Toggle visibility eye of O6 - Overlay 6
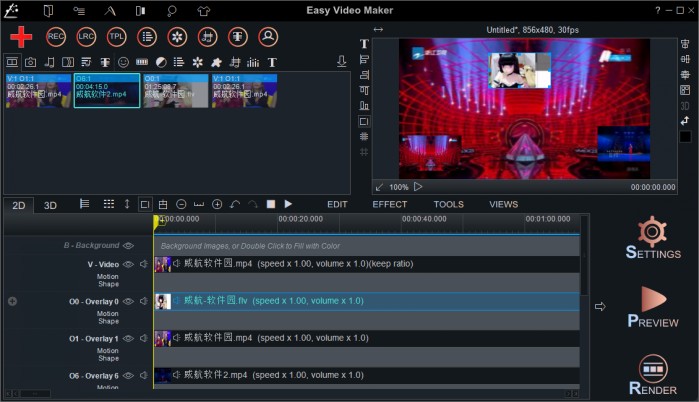The height and width of the screenshot is (402, 699). click(128, 375)
